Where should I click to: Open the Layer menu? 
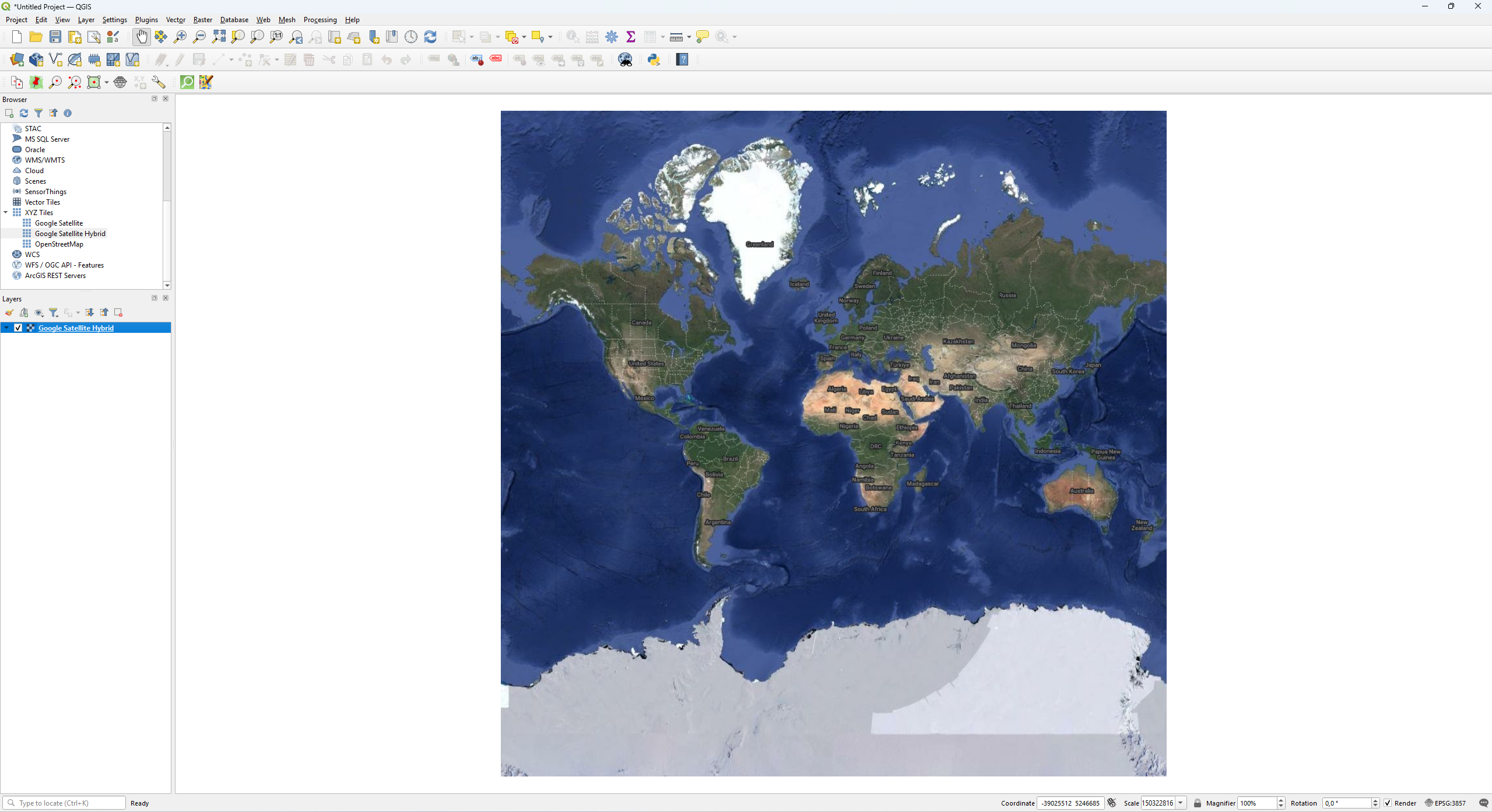86,20
